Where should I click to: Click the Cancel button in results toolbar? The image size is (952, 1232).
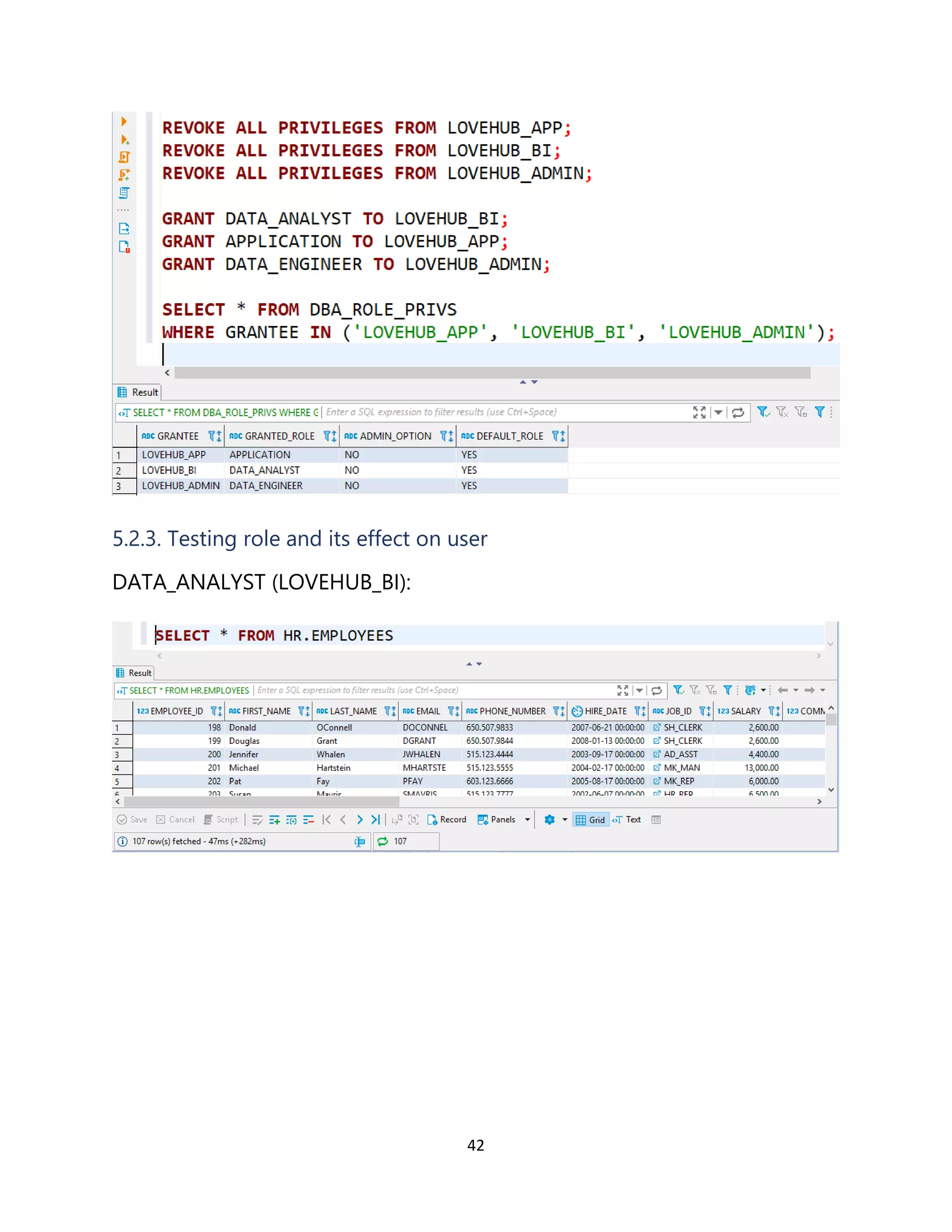point(175,820)
